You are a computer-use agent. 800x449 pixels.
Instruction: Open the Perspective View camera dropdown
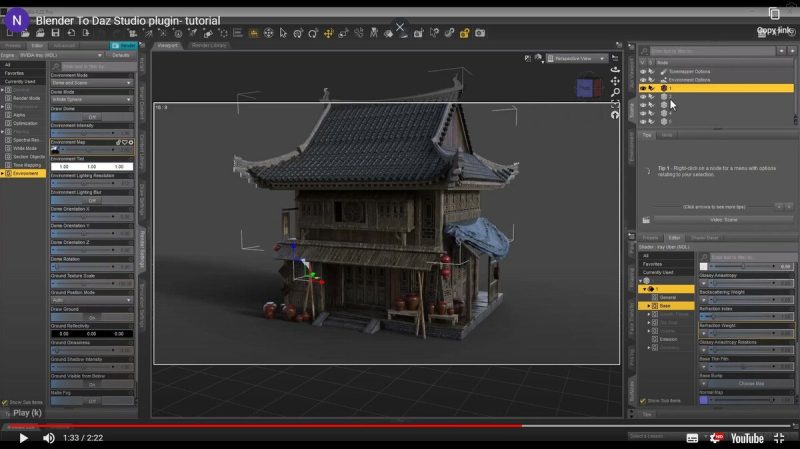577,59
